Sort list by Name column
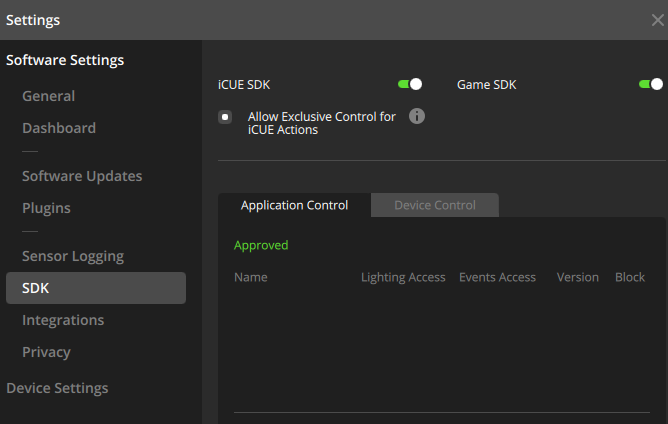 point(250,277)
